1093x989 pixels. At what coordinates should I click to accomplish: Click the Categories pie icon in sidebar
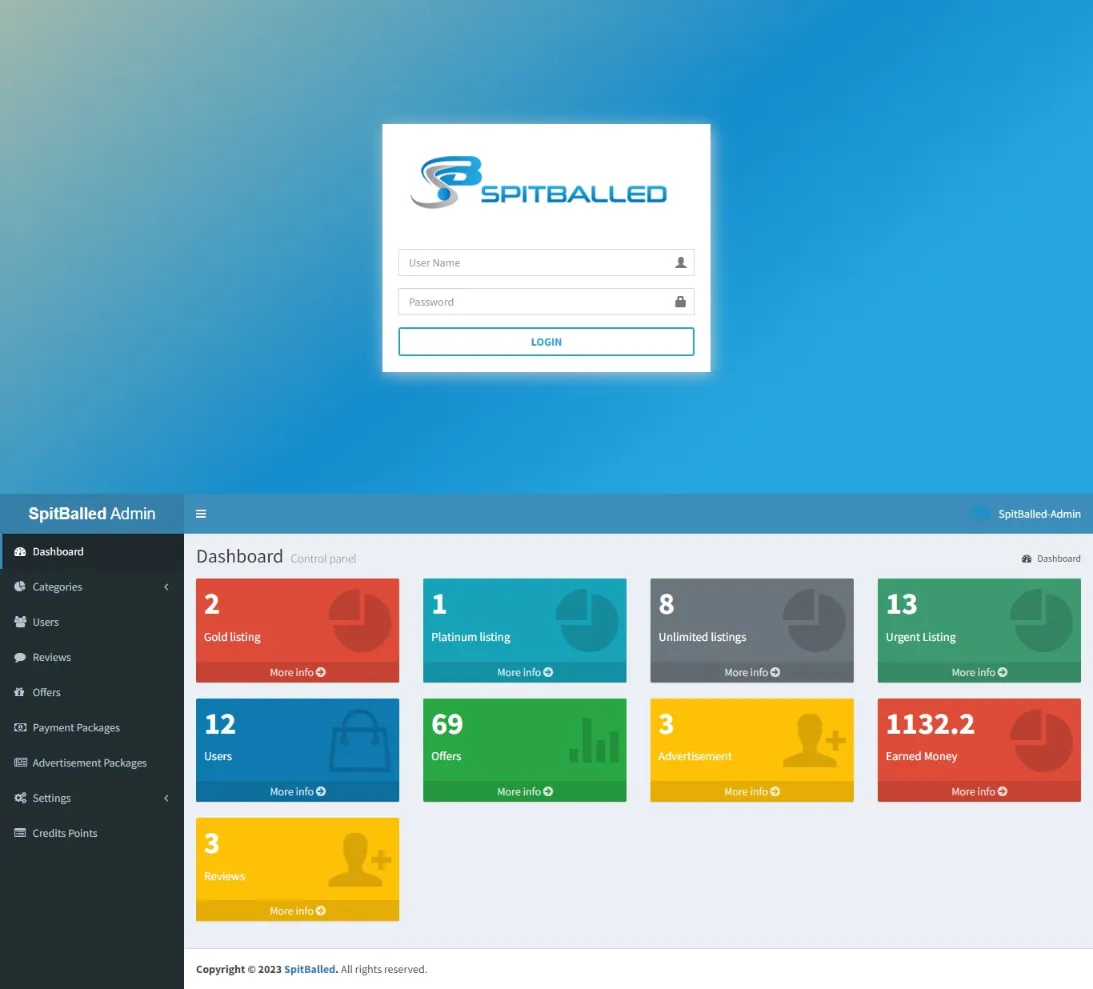coord(20,587)
